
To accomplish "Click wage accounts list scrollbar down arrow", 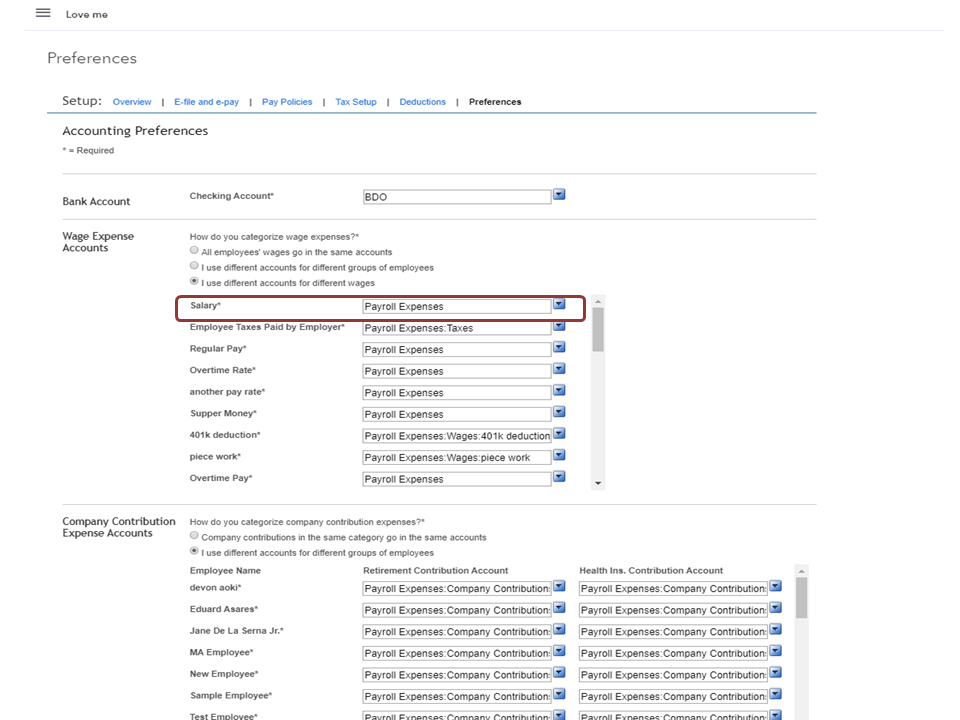I will click(x=598, y=483).
